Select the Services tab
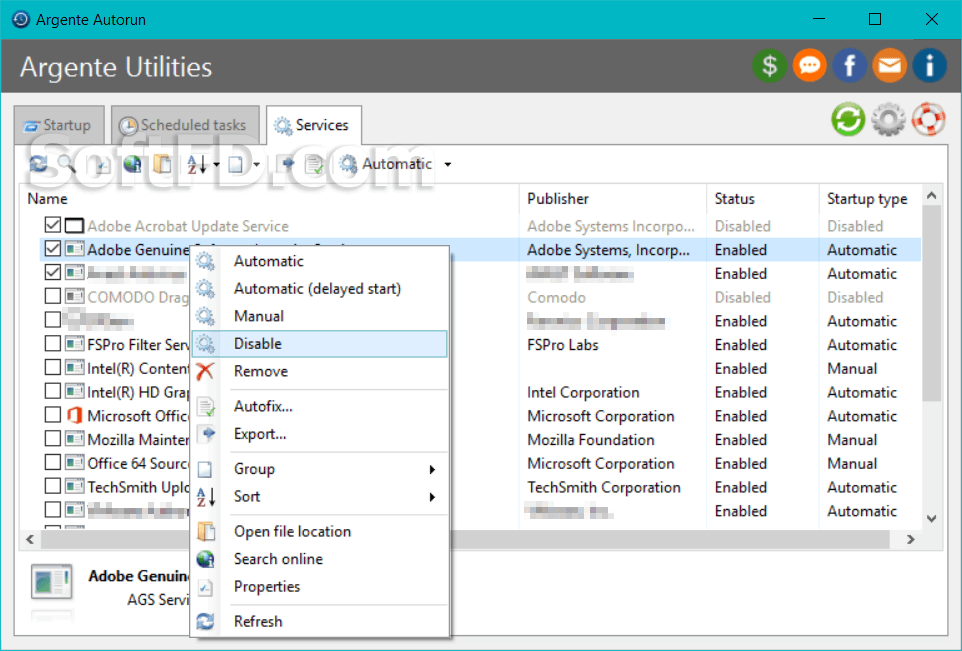 (x=314, y=125)
